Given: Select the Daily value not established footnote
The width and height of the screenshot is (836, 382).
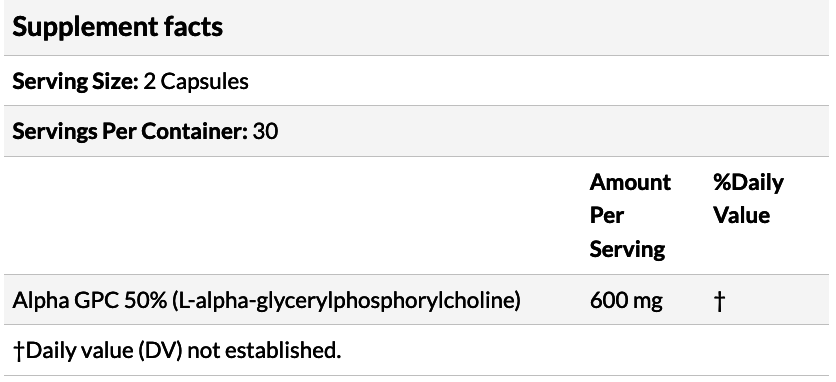Looking at the screenshot, I should click(x=176, y=351).
